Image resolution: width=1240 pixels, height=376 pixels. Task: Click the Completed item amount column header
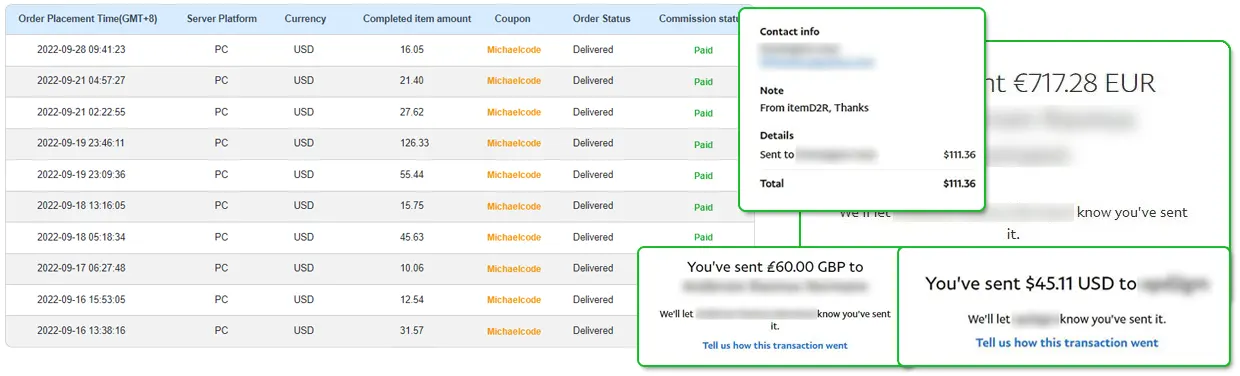pyautogui.click(x=417, y=19)
